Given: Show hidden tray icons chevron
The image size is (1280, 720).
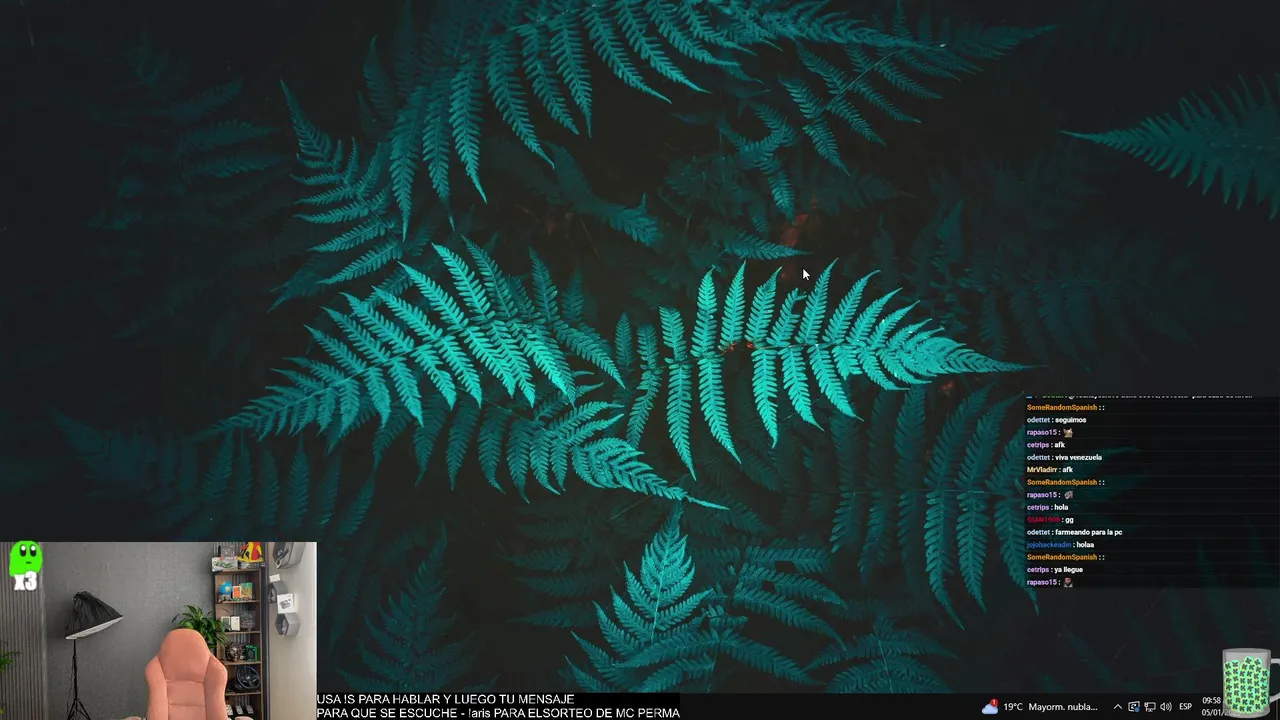Looking at the screenshot, I should [1118, 707].
